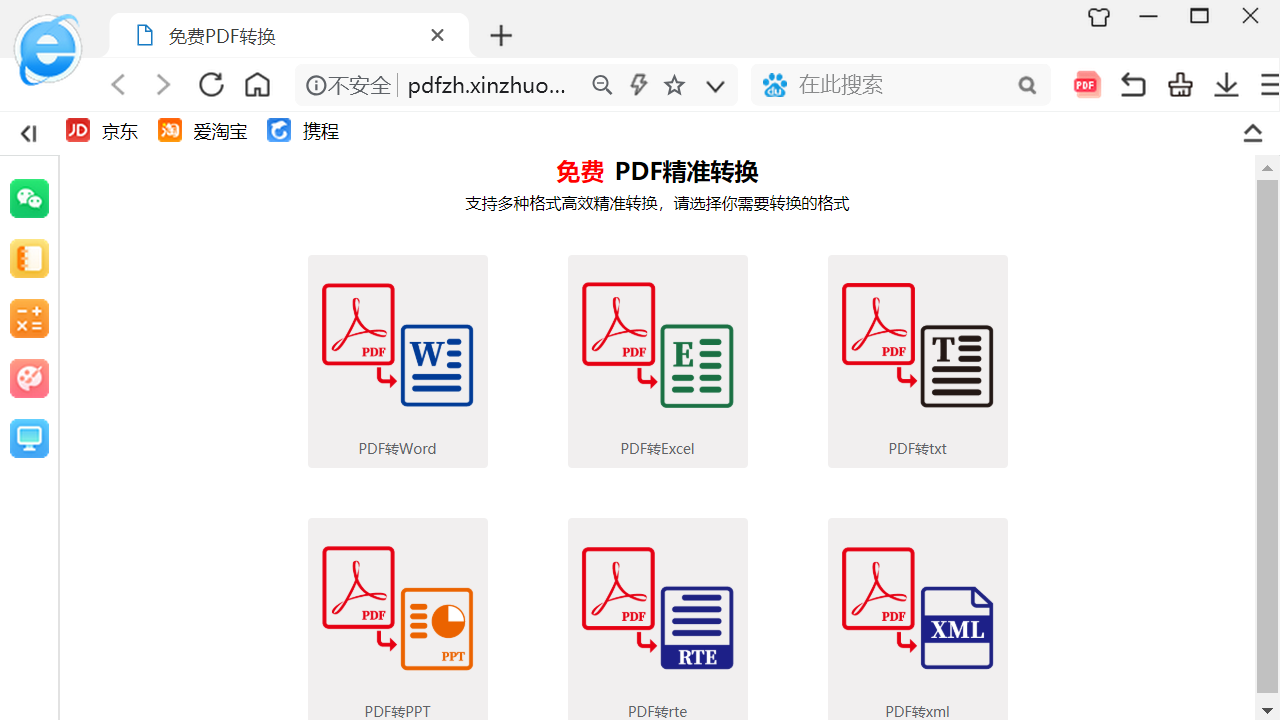Image resolution: width=1280 pixels, height=720 pixels.
Task: Open the screencast tool in the sidebar
Action: coord(29,438)
